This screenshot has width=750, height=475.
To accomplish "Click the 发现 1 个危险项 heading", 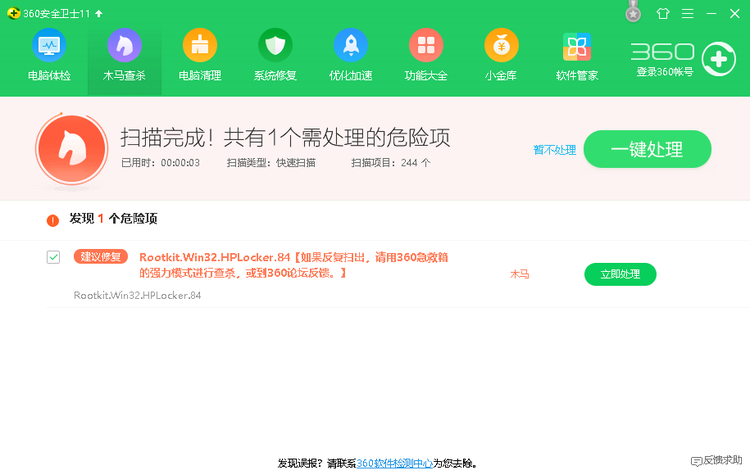I will [x=113, y=219].
